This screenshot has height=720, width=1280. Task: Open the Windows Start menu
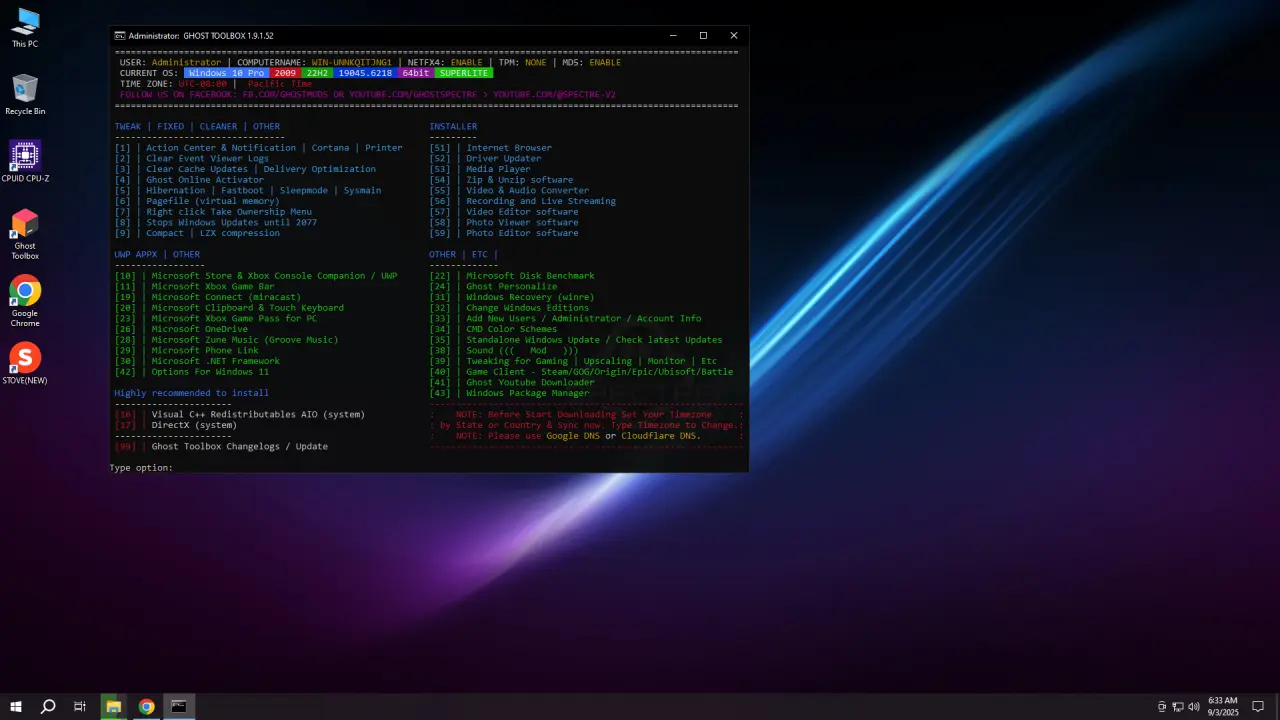click(16, 707)
